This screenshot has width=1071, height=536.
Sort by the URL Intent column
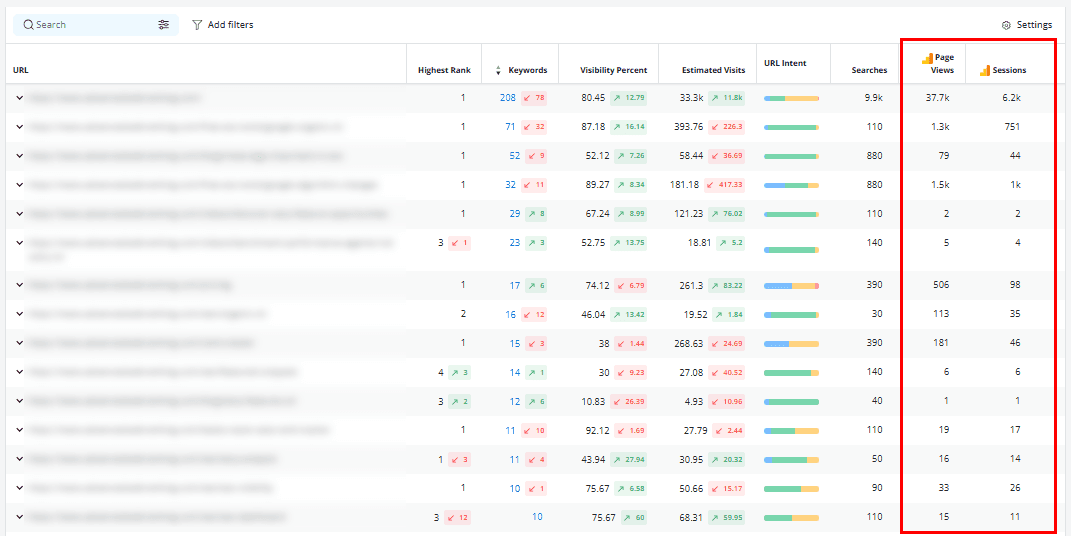785,64
